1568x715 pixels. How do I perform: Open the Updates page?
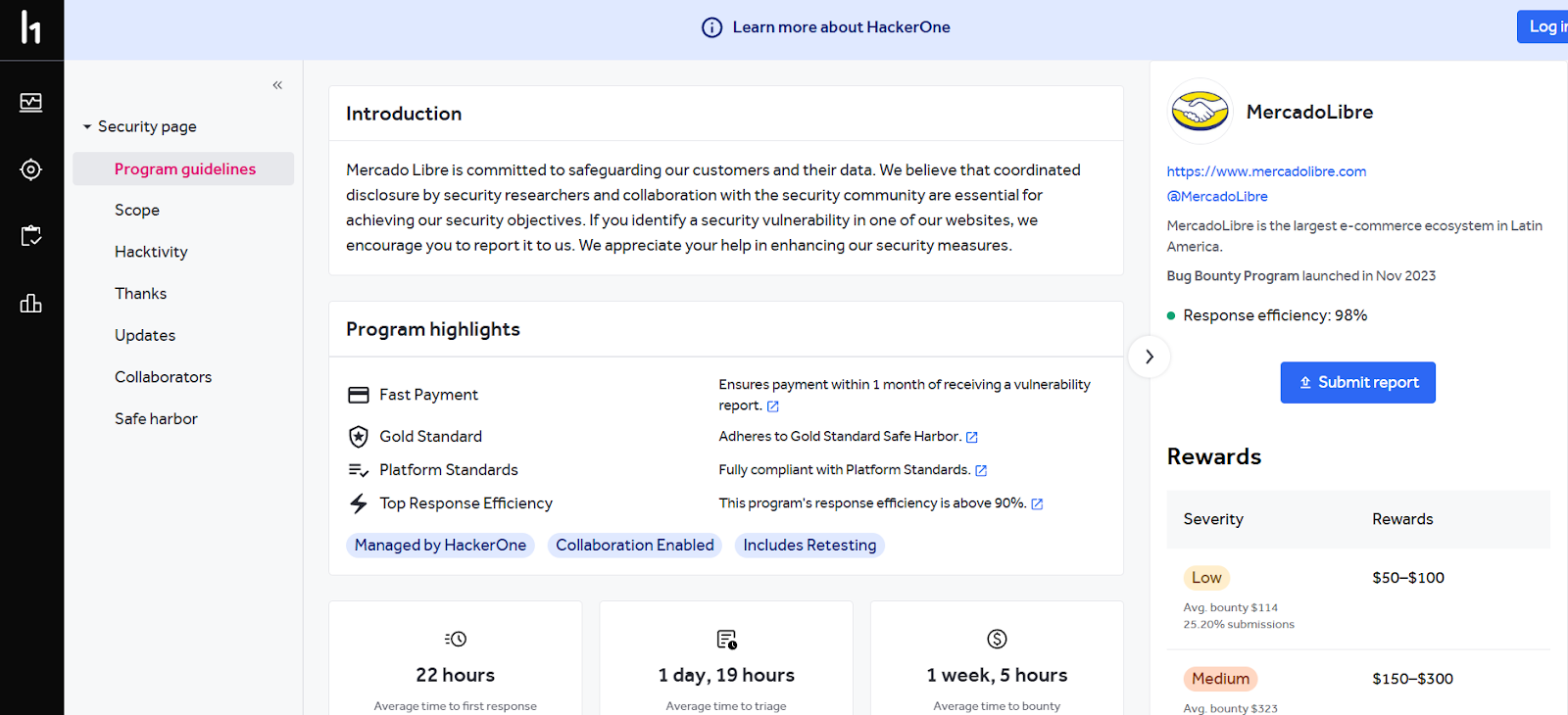tap(145, 335)
